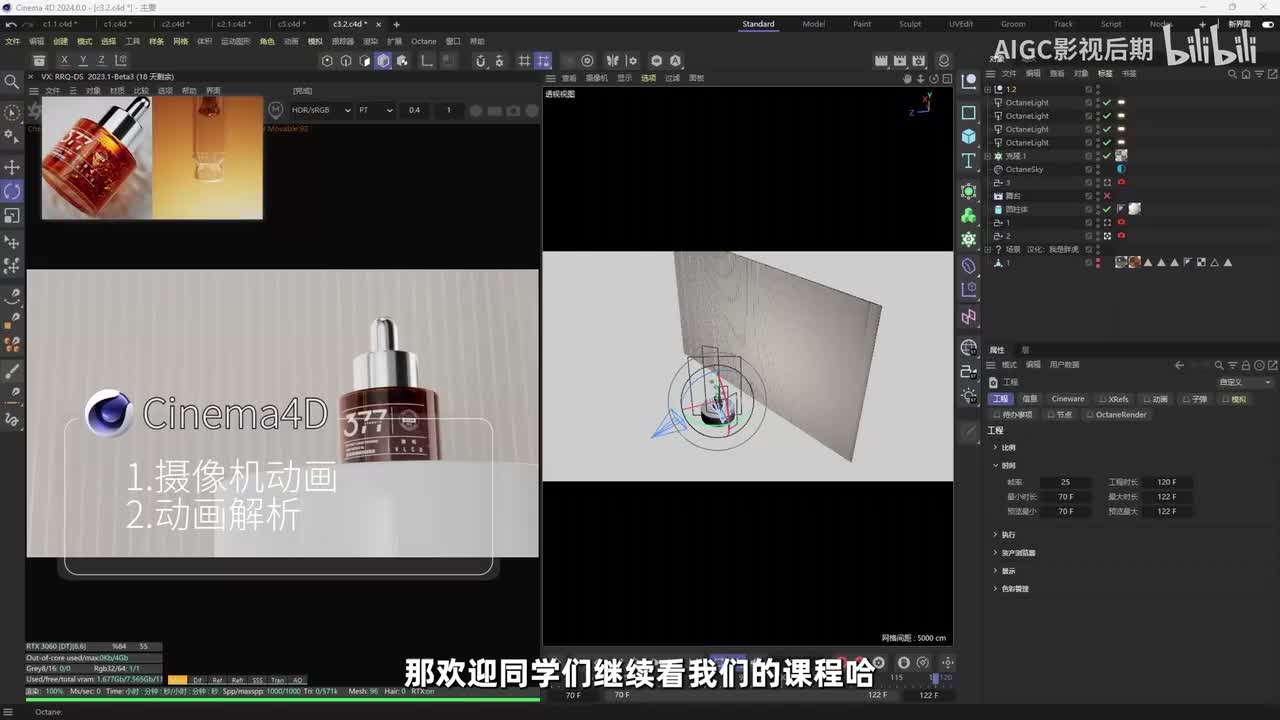The height and width of the screenshot is (720, 1280).
Task: Click the camera icon in right toolbar
Action: (968, 372)
